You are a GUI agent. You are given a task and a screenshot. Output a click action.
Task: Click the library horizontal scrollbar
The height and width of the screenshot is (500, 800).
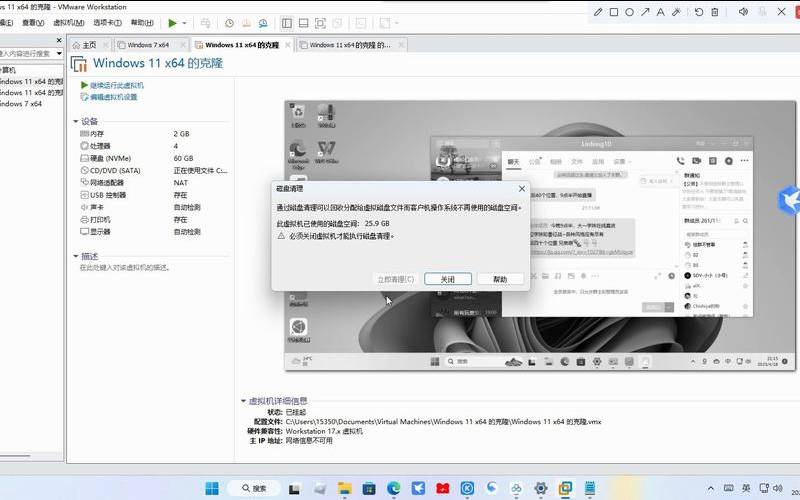point(15,456)
